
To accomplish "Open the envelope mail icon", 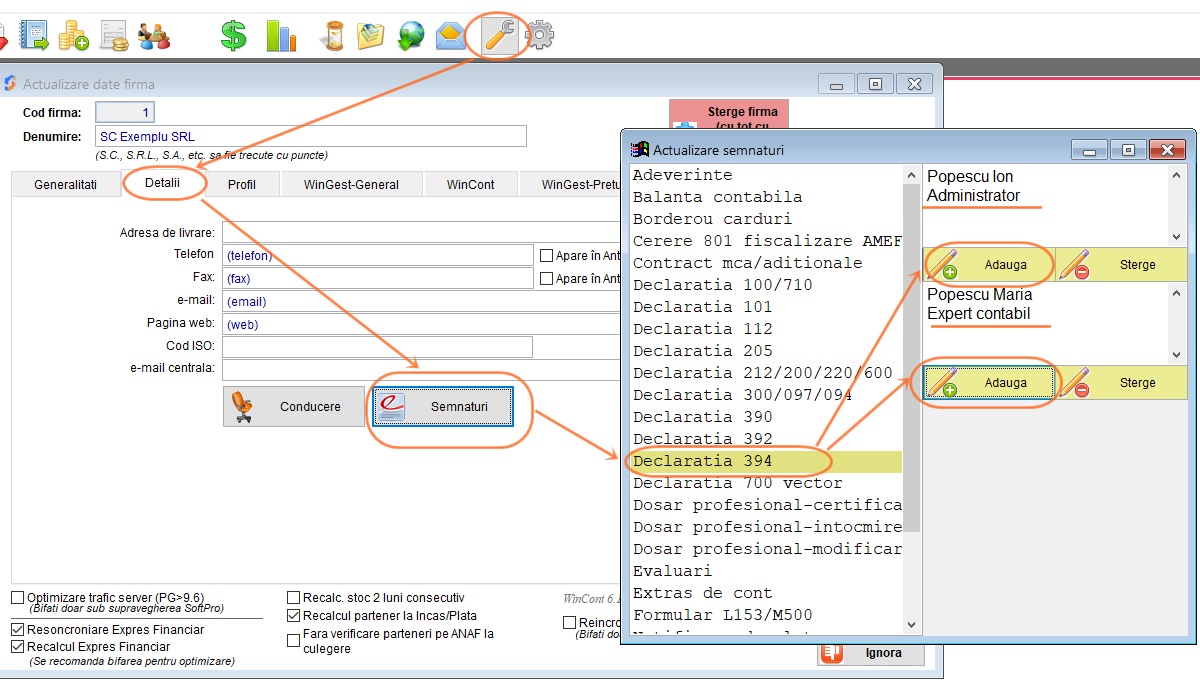I will [451, 36].
